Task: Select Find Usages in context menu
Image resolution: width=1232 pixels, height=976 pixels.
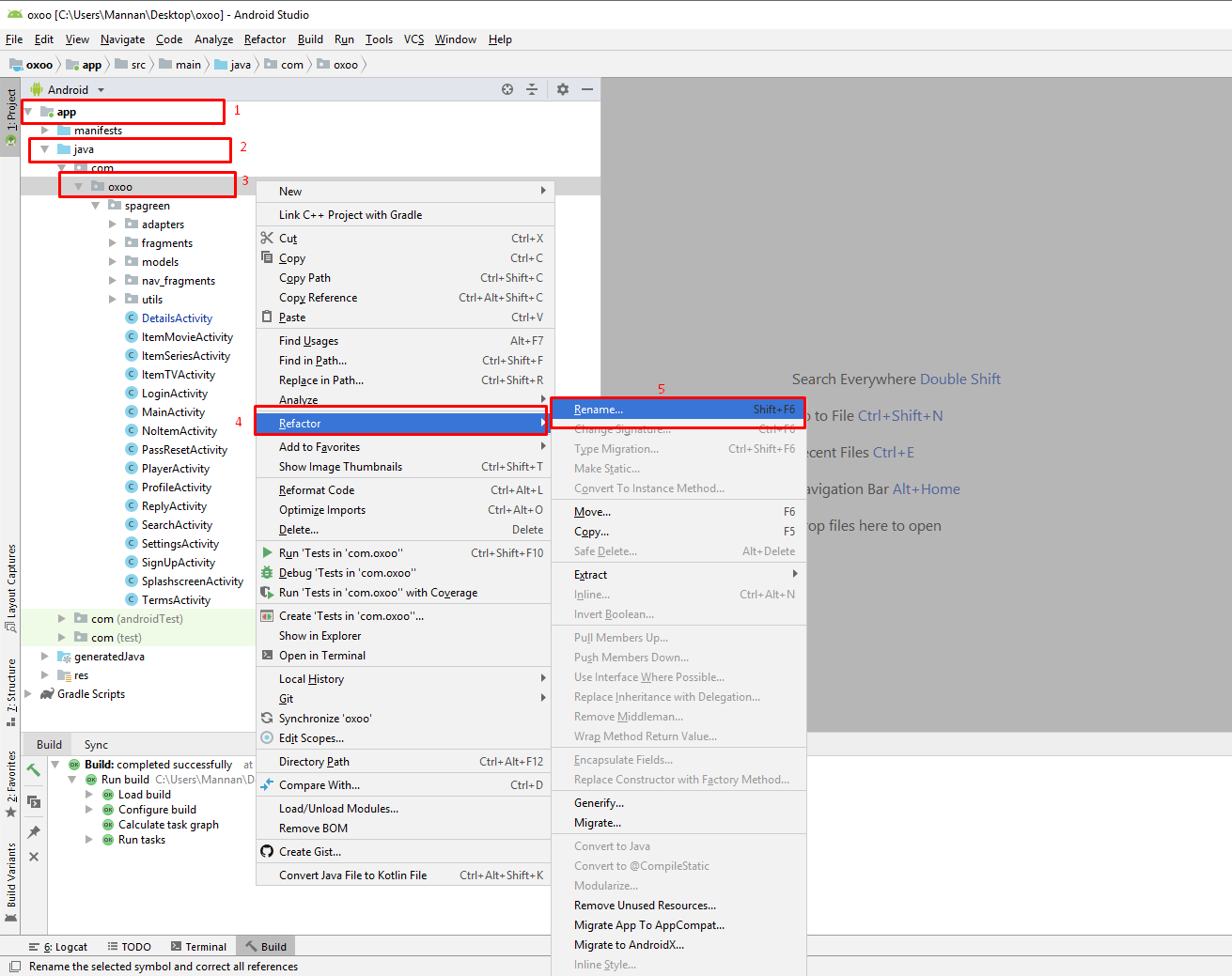Action: [404, 341]
